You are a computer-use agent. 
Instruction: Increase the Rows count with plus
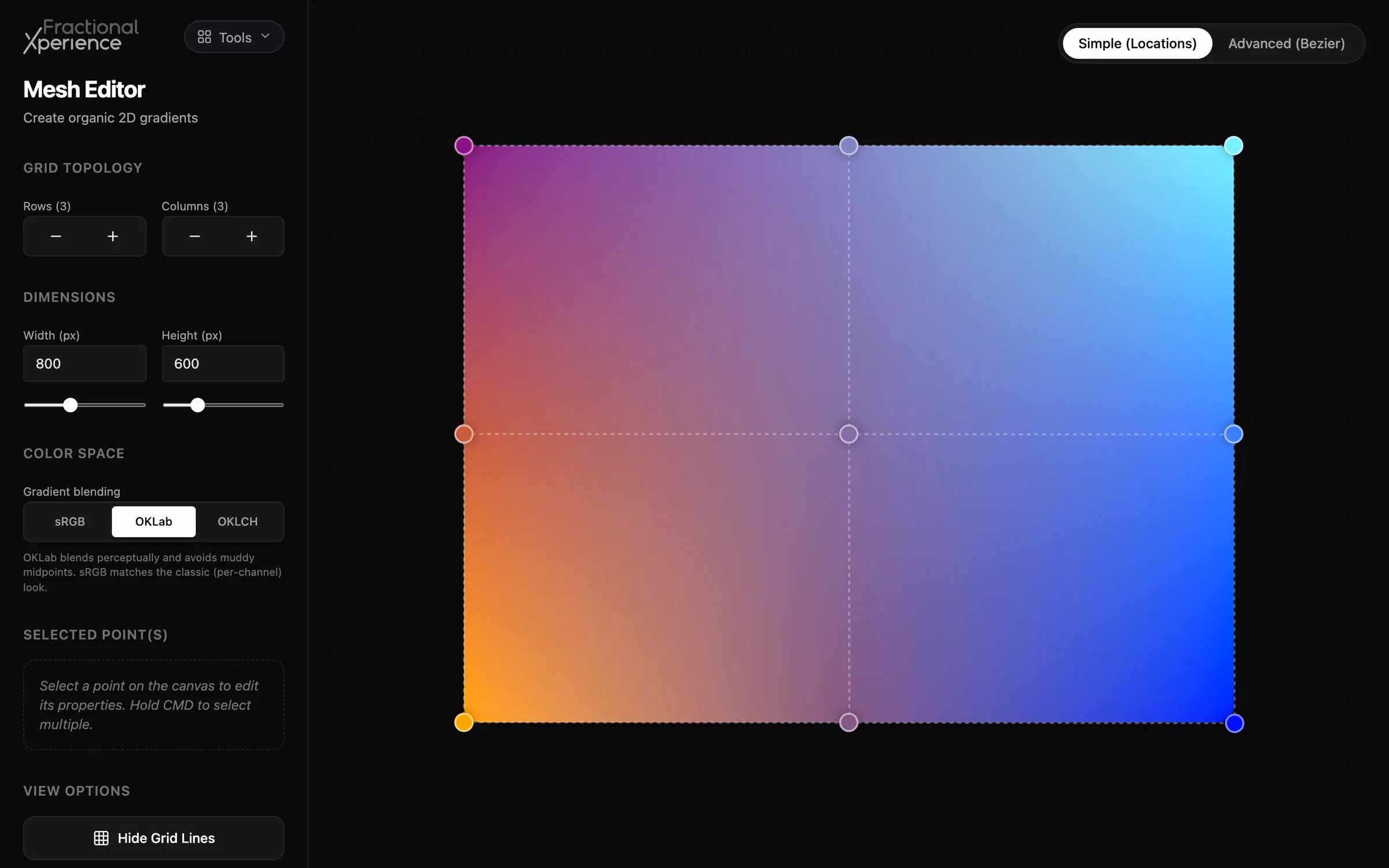point(113,236)
